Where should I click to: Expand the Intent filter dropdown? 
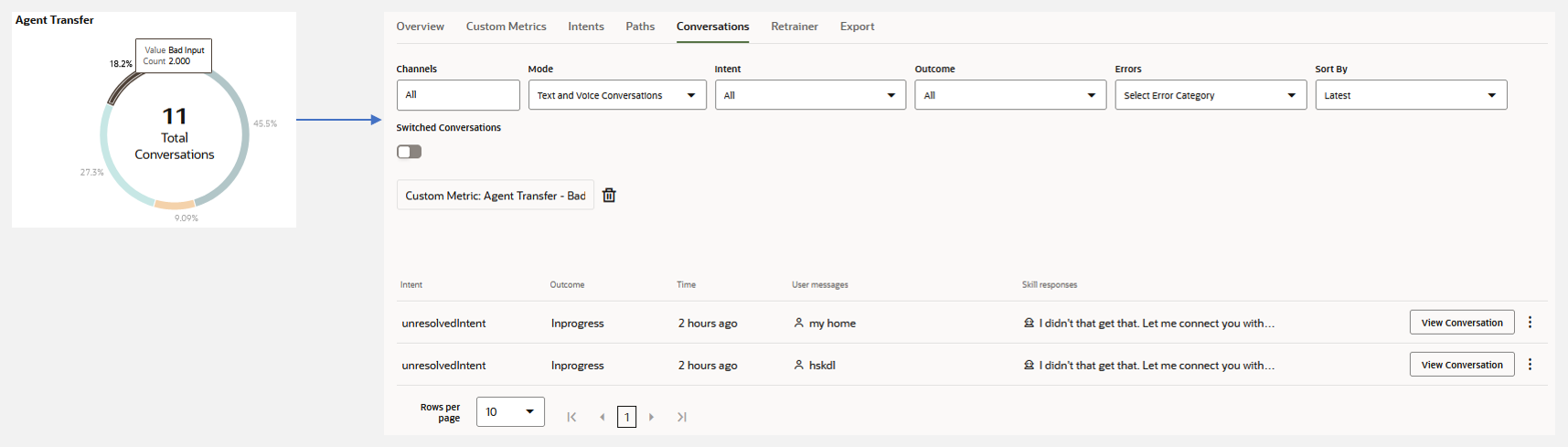[809, 95]
